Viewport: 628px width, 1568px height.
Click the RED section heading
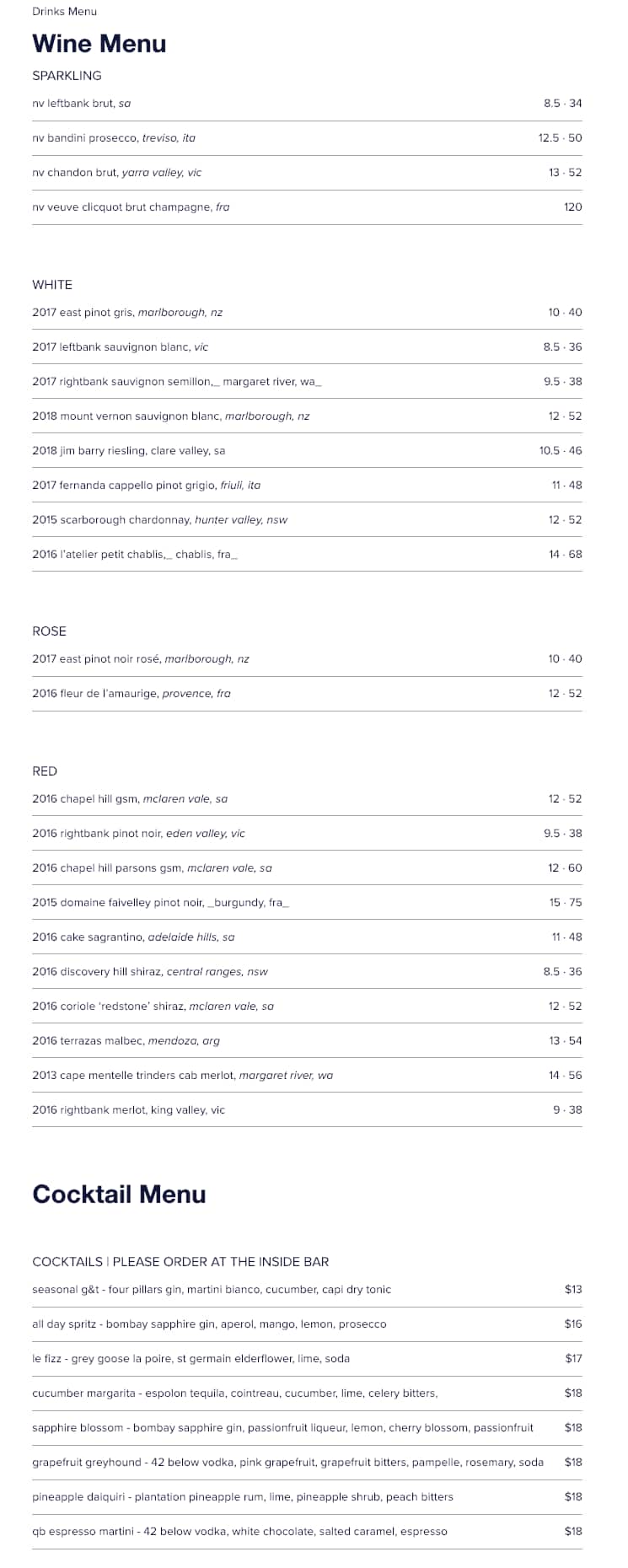point(45,771)
